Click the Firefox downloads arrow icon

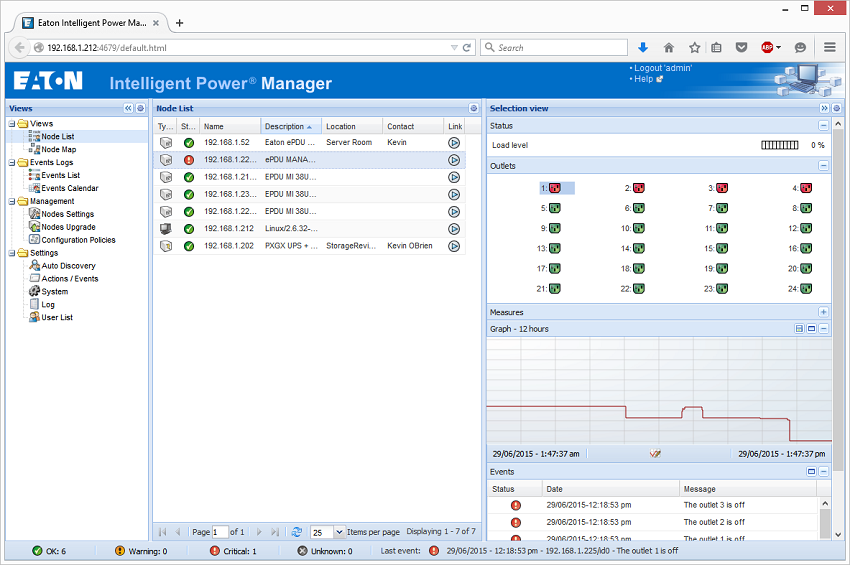pyautogui.click(x=643, y=48)
